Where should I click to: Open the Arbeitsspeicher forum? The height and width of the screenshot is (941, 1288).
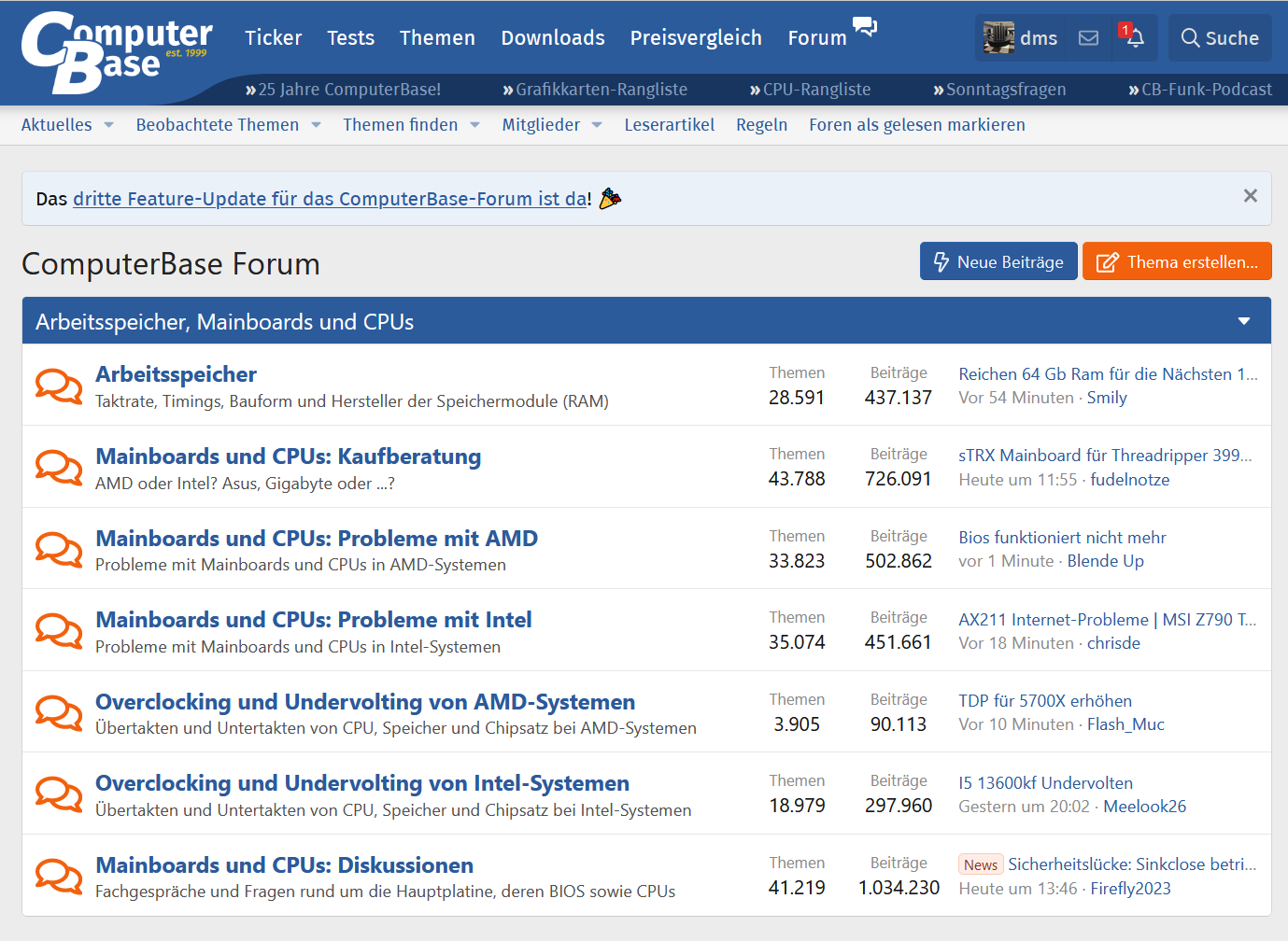[x=176, y=374]
